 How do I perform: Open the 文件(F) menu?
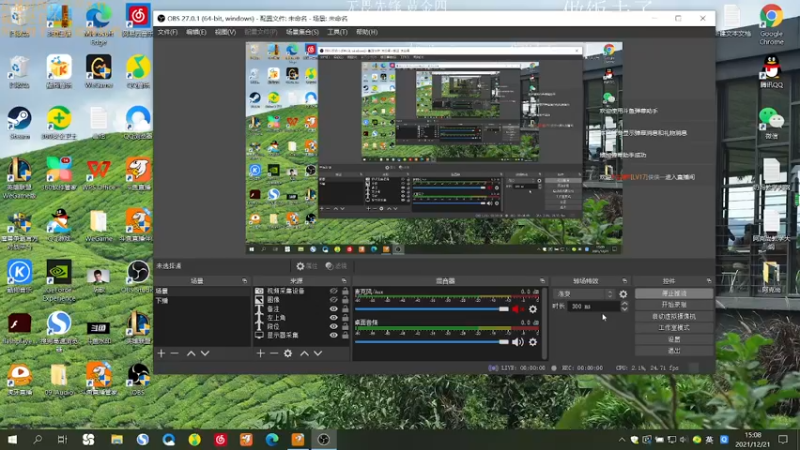[x=167, y=32]
